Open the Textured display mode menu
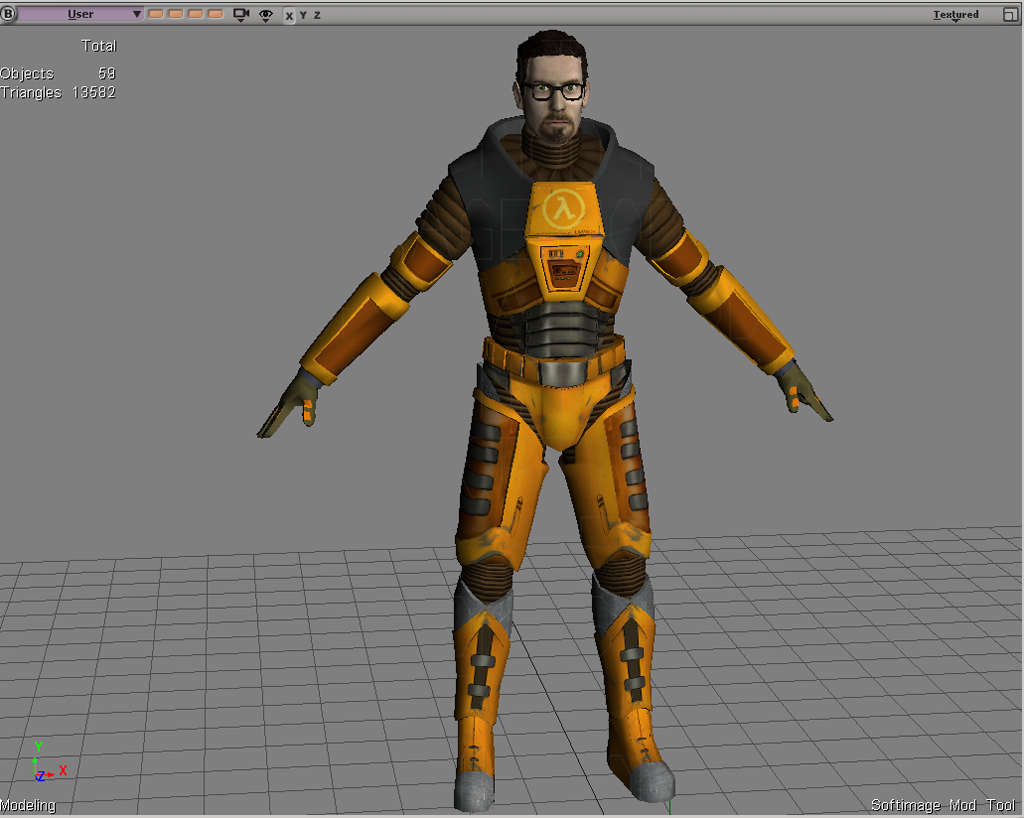 (955, 15)
